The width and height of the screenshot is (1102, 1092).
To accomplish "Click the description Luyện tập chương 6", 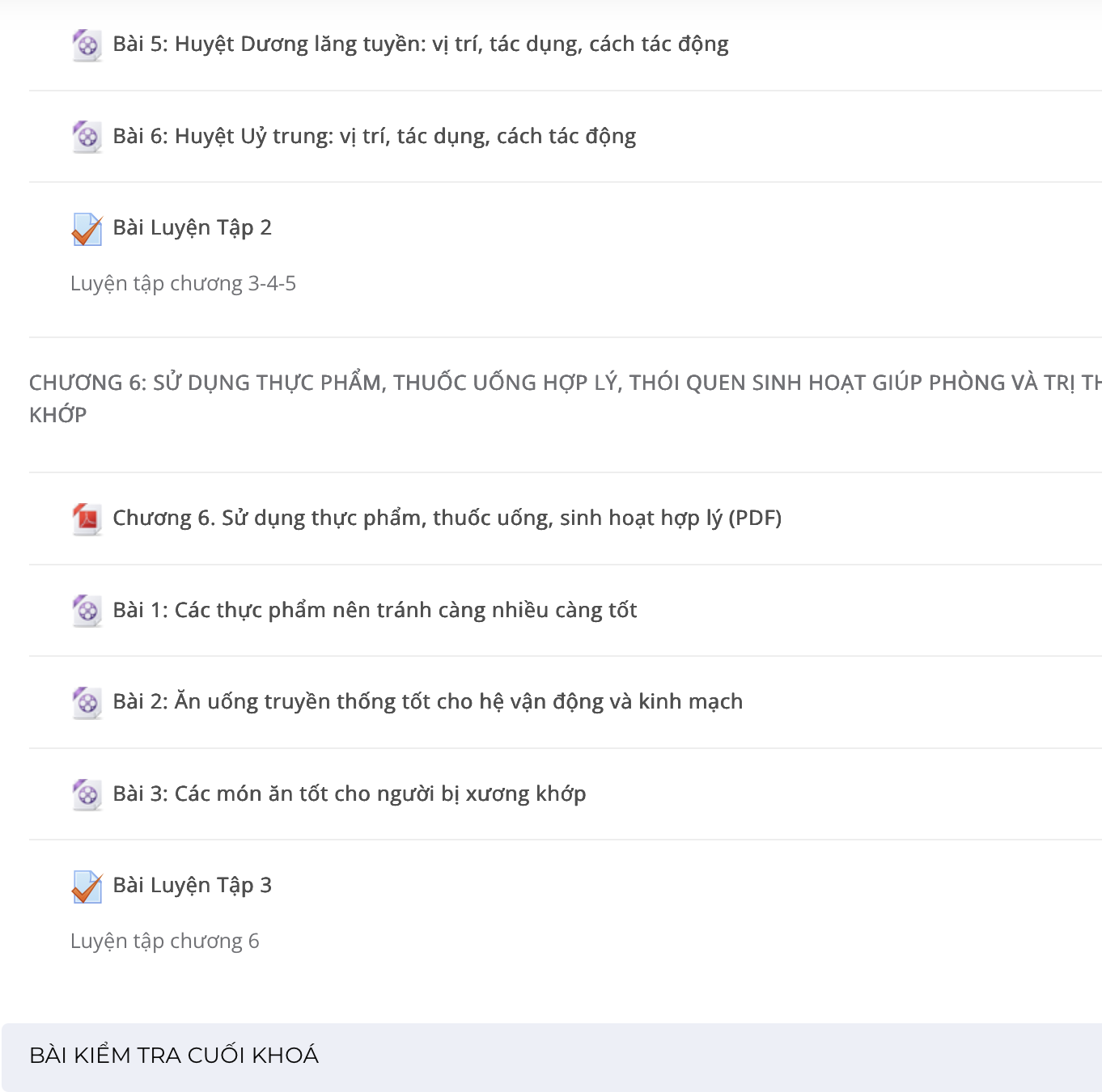I will (164, 942).
